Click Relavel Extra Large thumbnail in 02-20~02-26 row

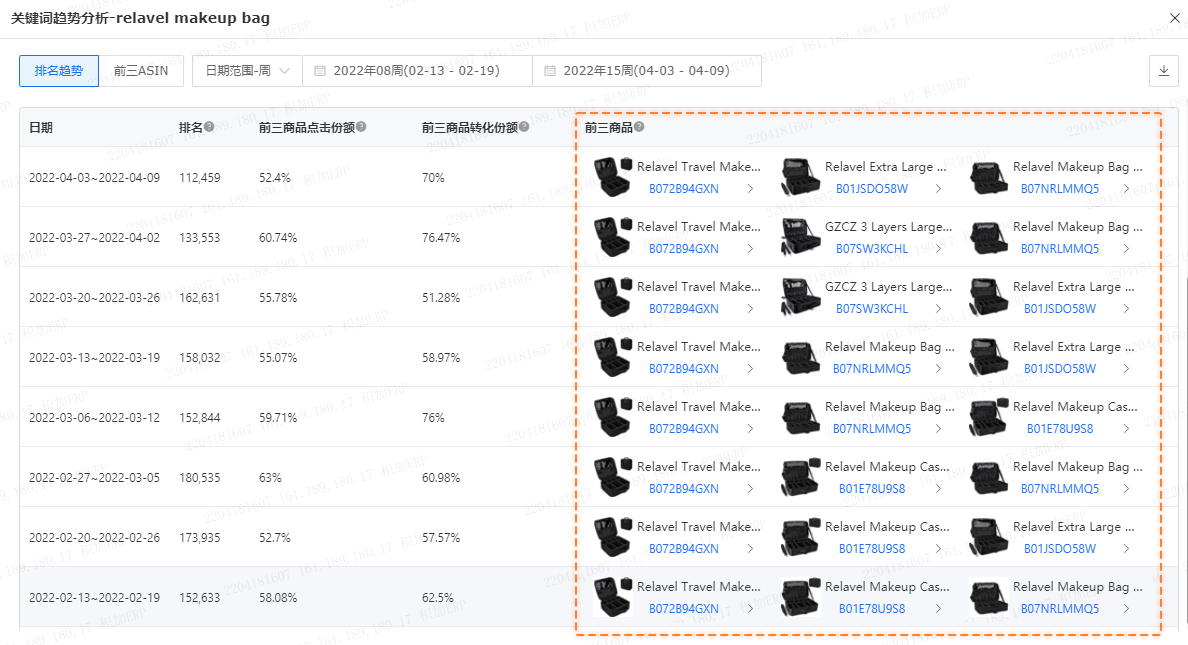988,537
